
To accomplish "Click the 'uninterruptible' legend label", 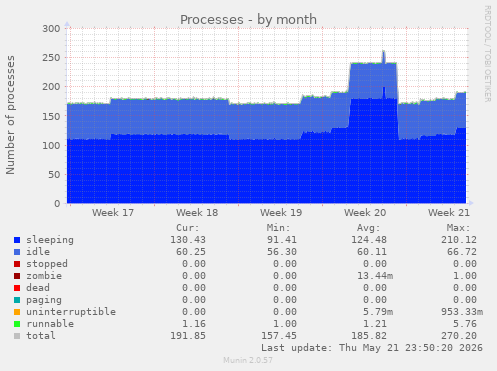I will [71, 312].
